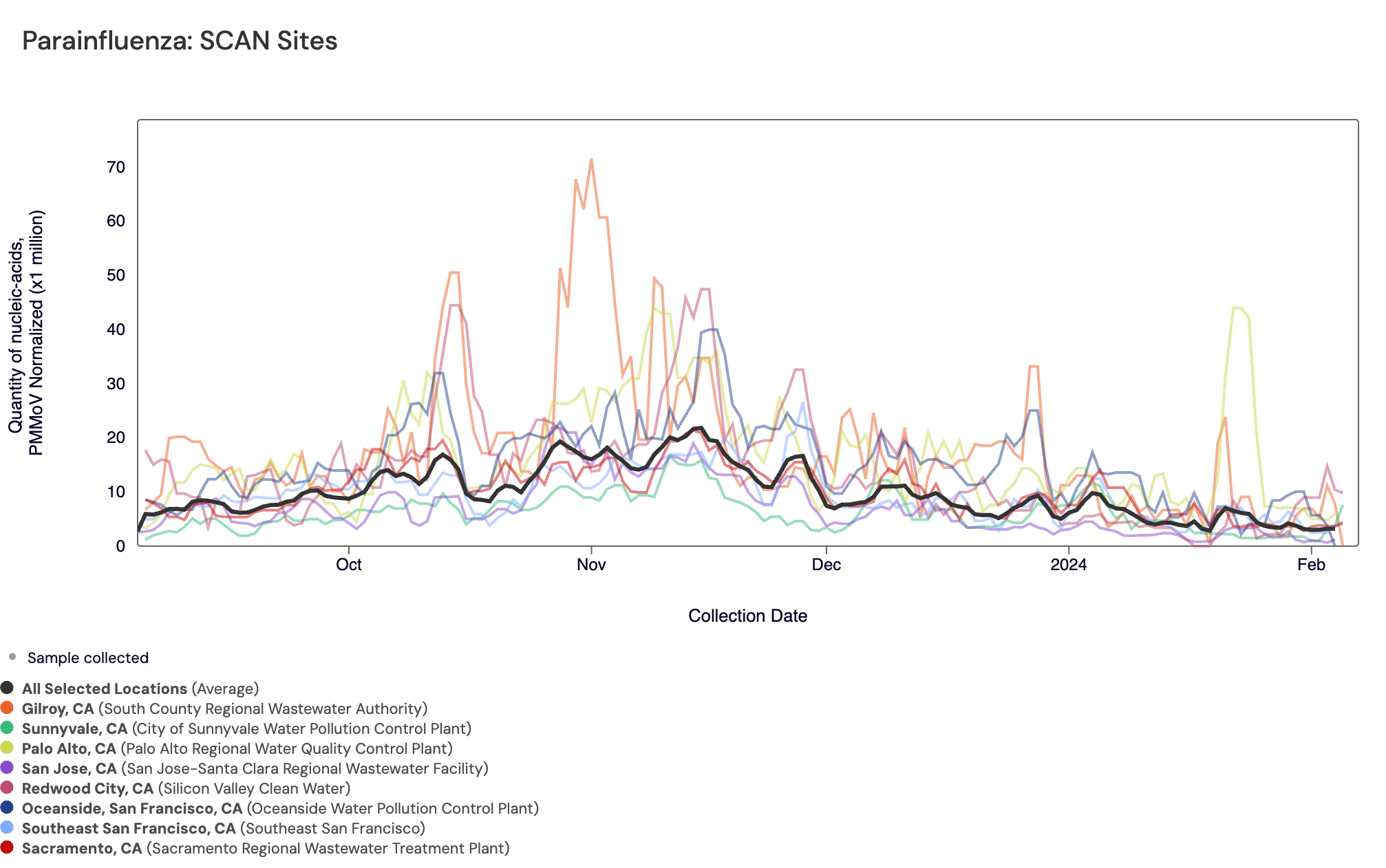This screenshot has width=1386, height=868.
Task: Click the purple San Jose legend dot
Action: point(8,768)
